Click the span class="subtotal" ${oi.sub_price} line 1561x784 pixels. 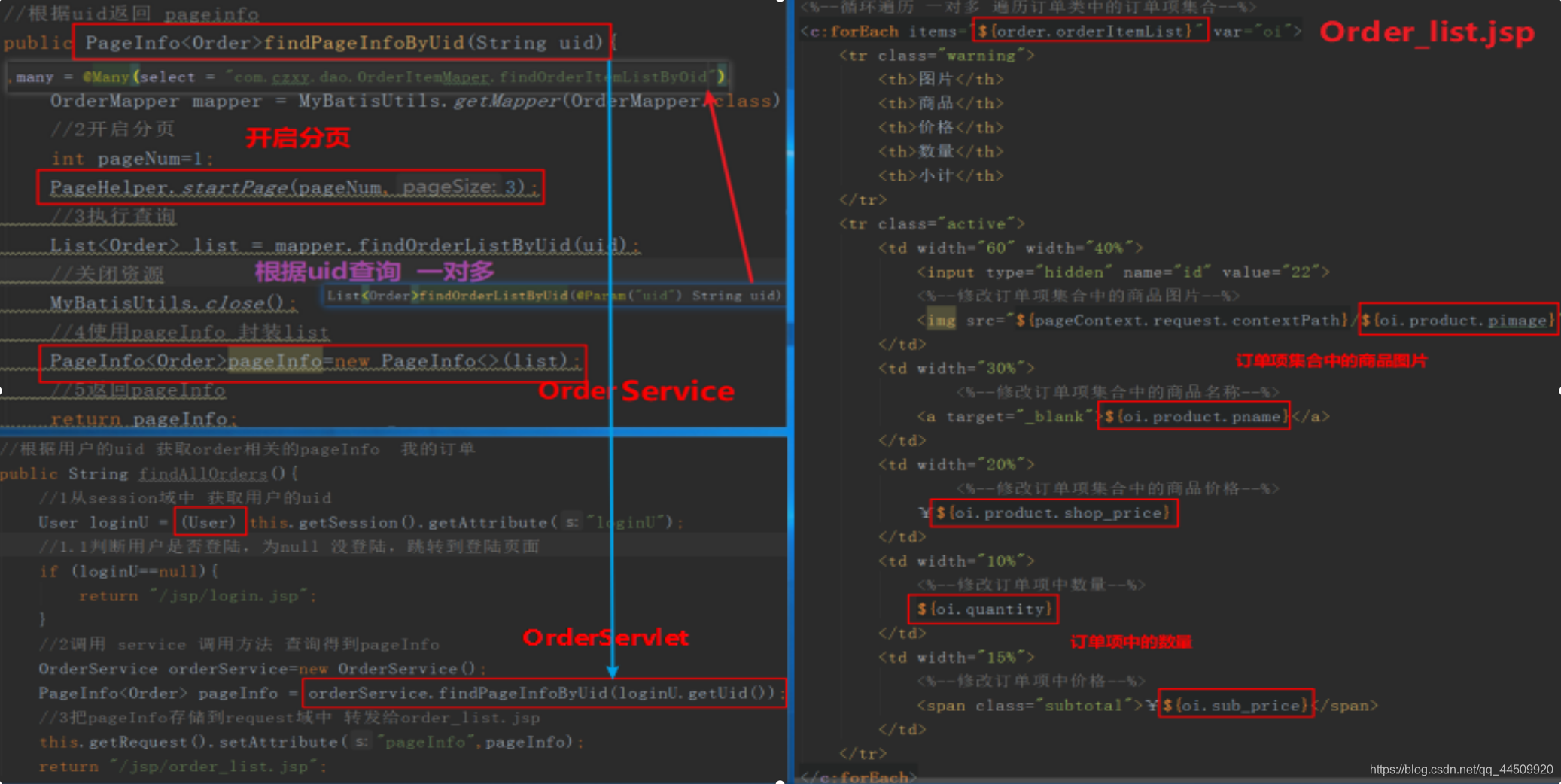pyautogui.click(x=1147, y=706)
